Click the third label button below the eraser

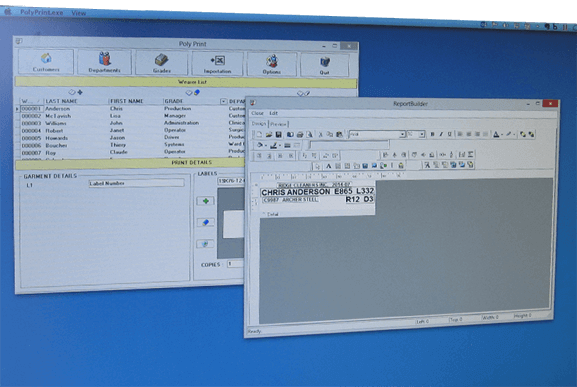pyautogui.click(x=205, y=244)
